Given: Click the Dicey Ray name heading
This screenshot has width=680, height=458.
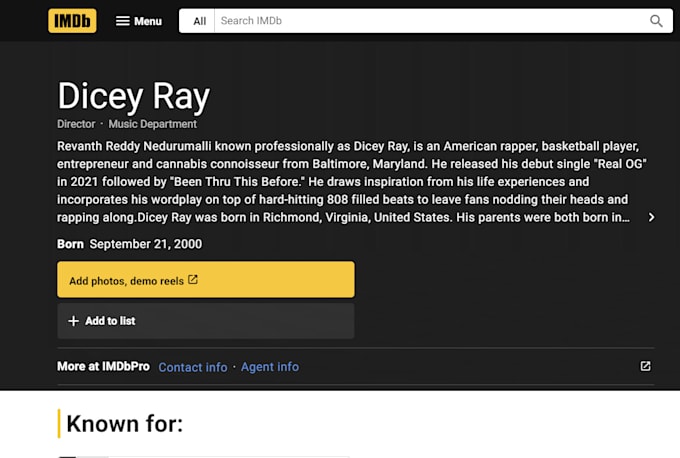Looking at the screenshot, I should point(134,96).
